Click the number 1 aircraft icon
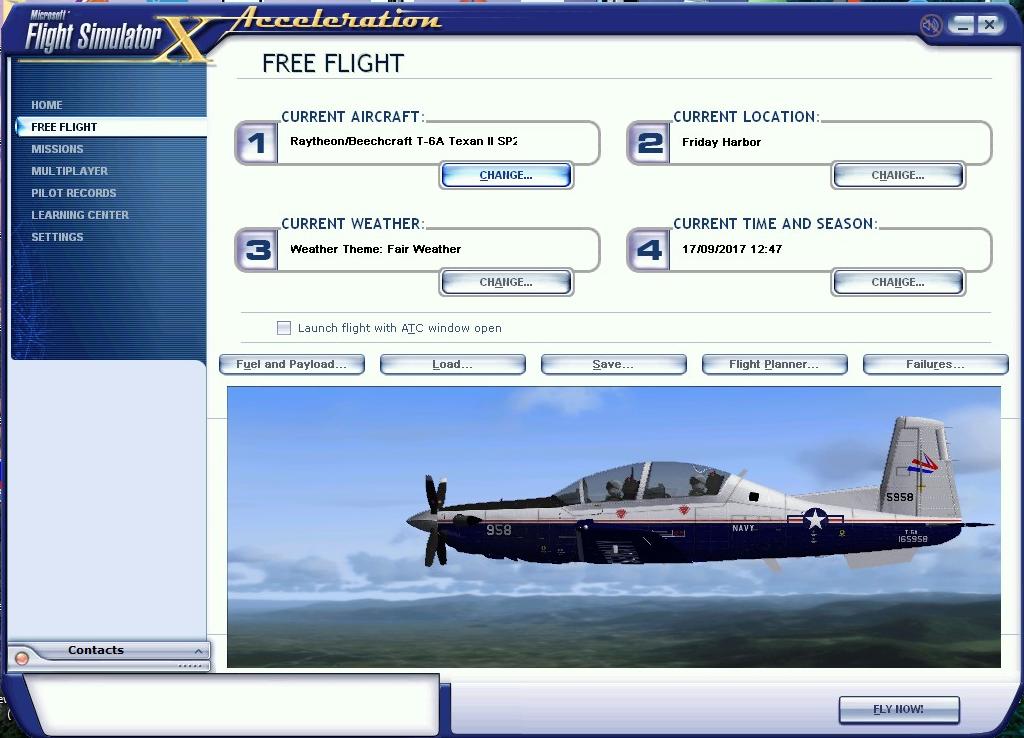Image resolution: width=1024 pixels, height=738 pixels. coord(257,142)
